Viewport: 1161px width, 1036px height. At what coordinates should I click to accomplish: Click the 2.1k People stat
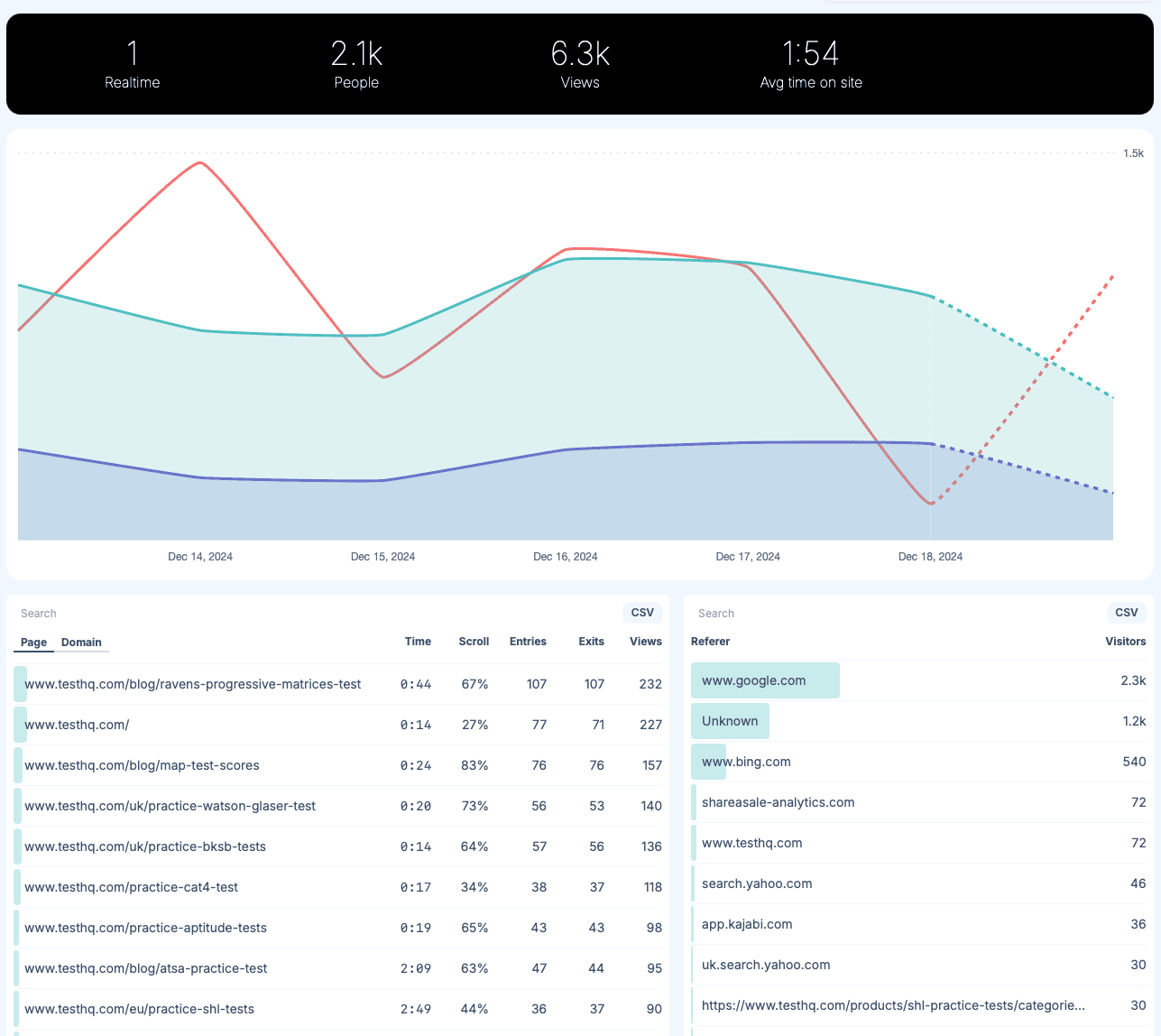point(355,64)
